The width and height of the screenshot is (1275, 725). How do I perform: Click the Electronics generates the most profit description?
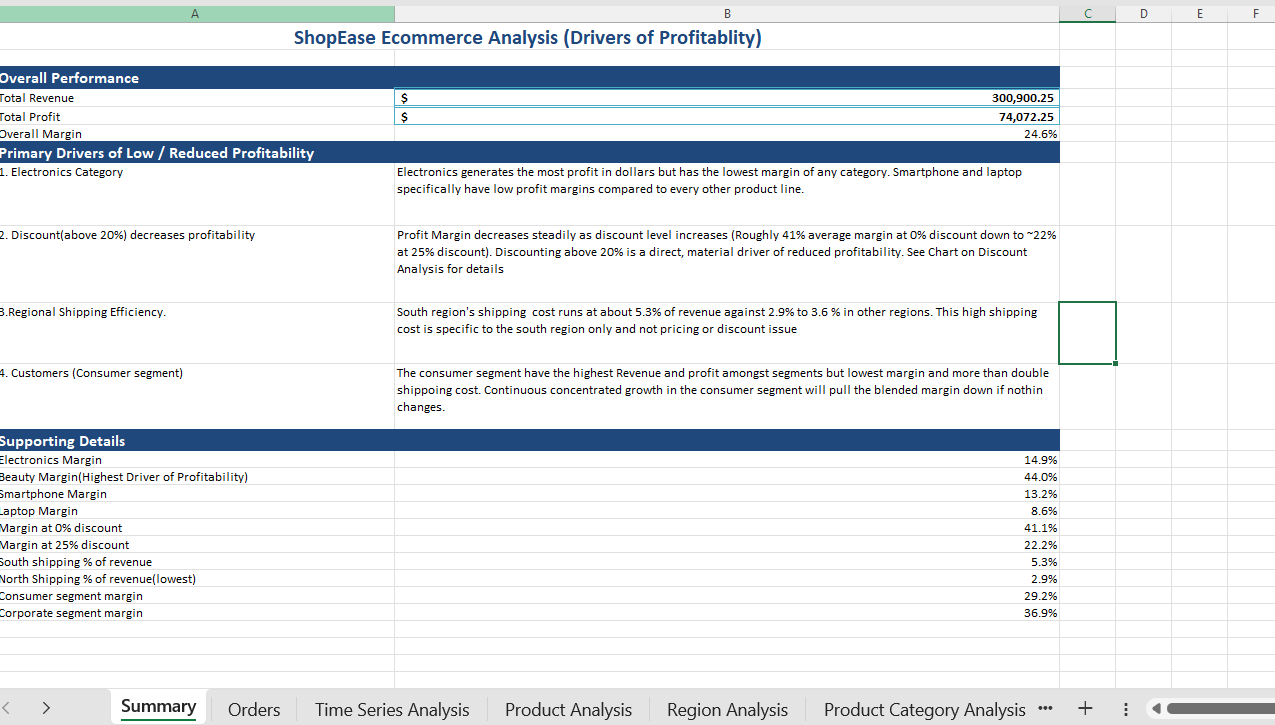click(727, 194)
